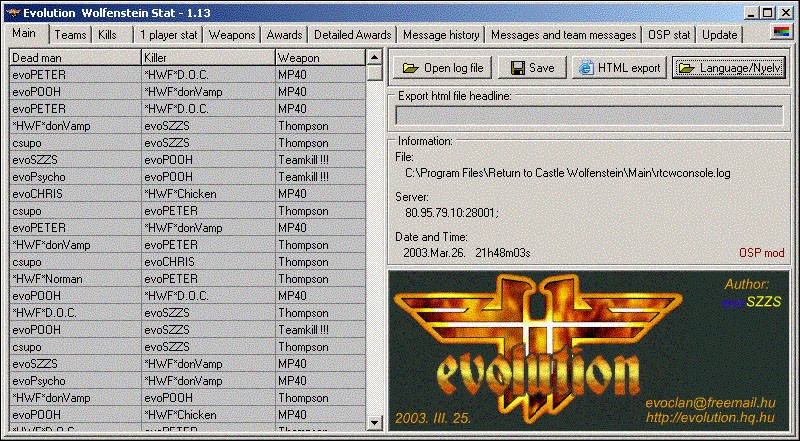Click the Save button
Screen dimensions: 800x441
click(532, 68)
